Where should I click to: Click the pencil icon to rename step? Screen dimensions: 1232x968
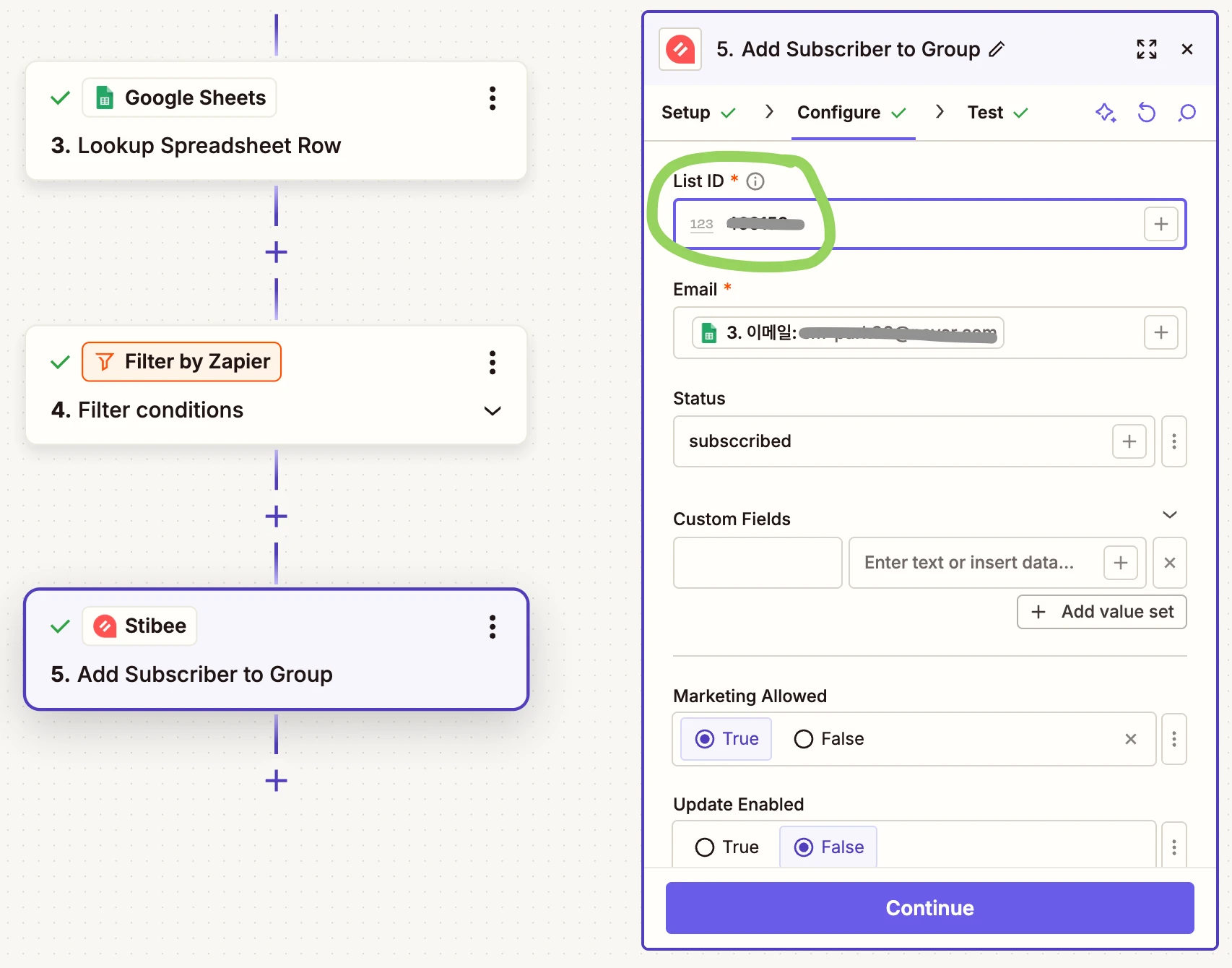997,49
